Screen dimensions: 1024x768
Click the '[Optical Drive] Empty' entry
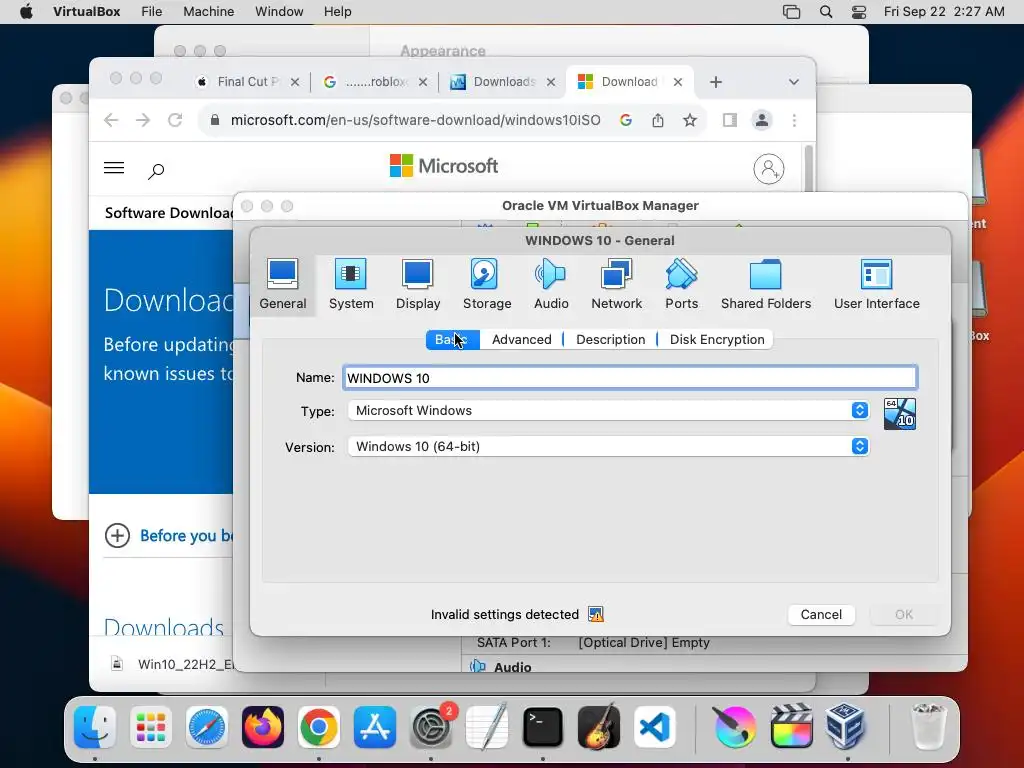pos(643,643)
